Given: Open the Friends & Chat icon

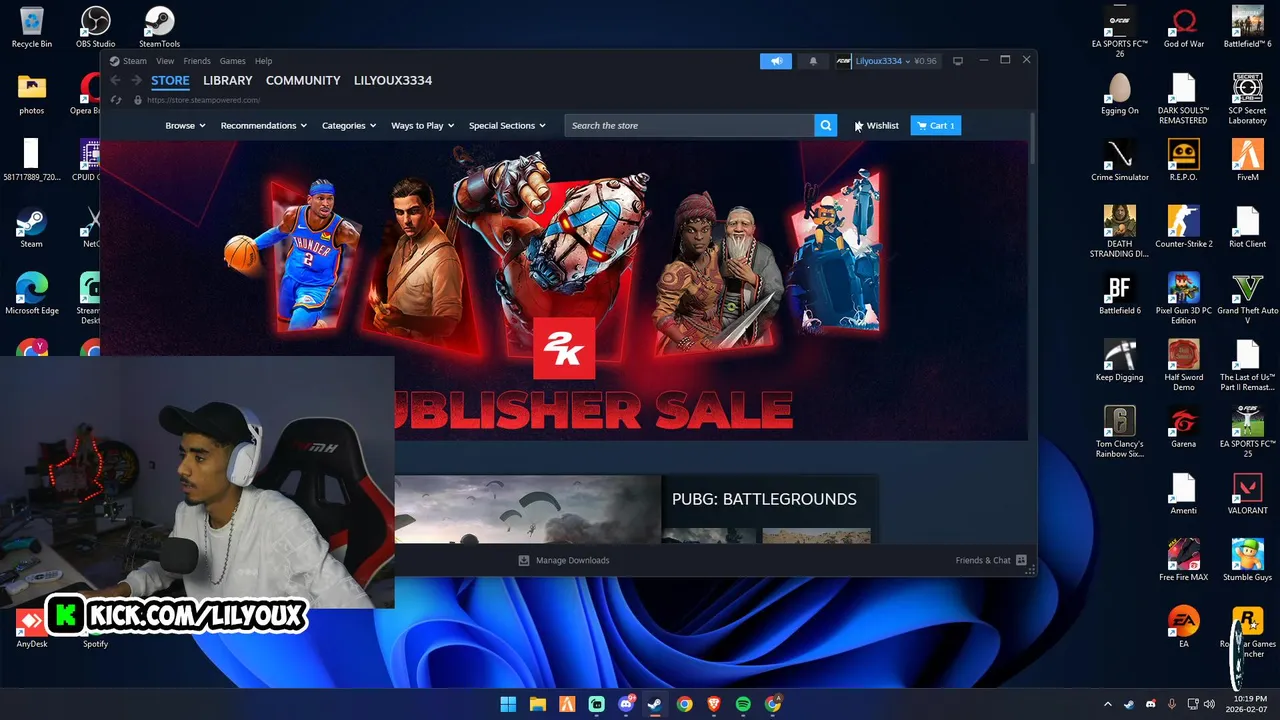Looking at the screenshot, I should [x=1021, y=560].
